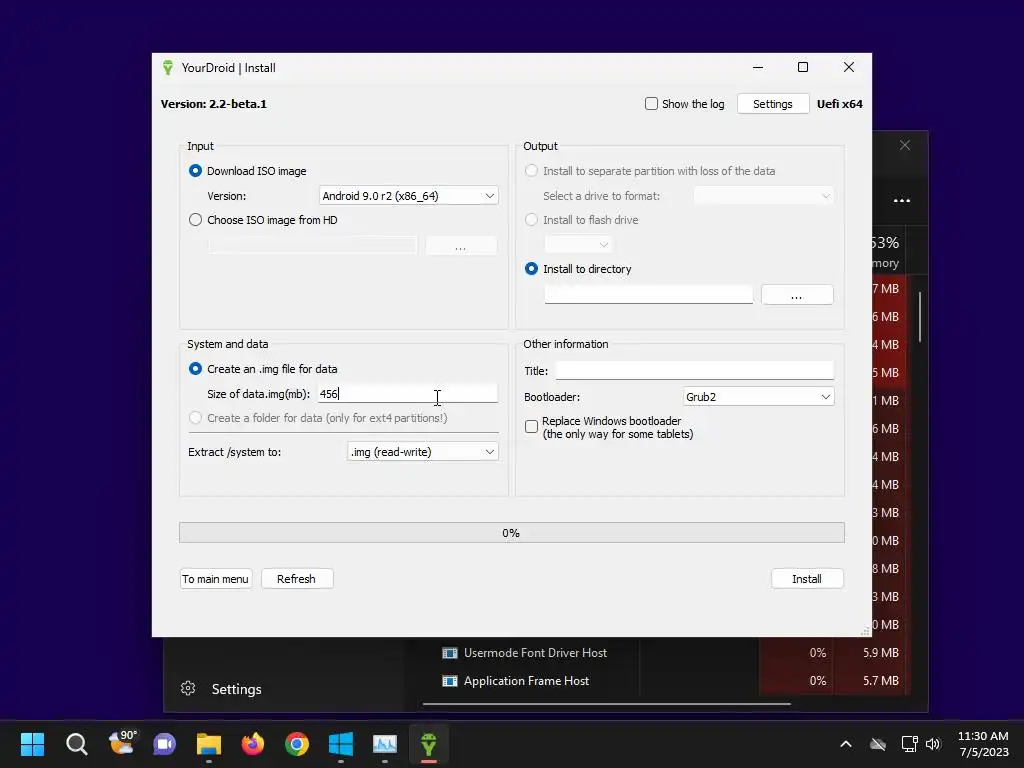Image resolution: width=1024 pixels, height=768 pixels.
Task: Click the 5.9 MB memory cell
Action: click(x=880, y=653)
